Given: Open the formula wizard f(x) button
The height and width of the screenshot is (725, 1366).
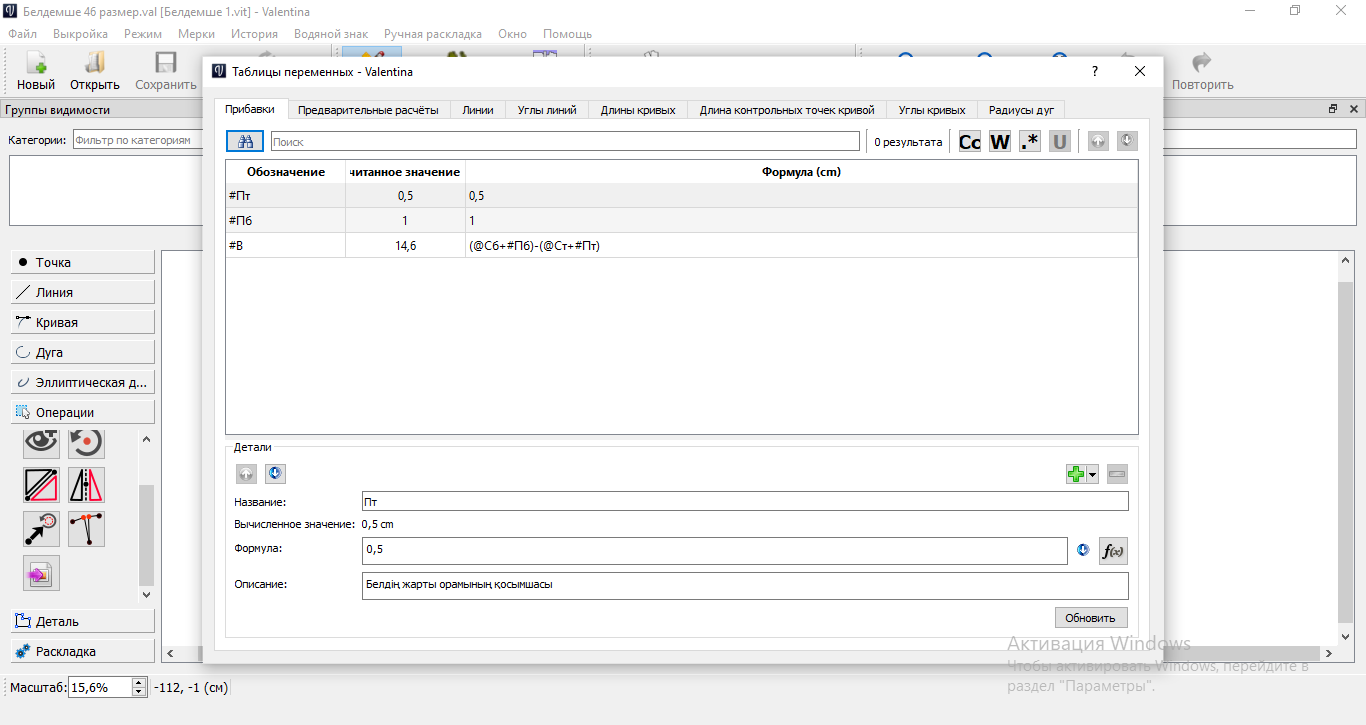Looking at the screenshot, I should [1113, 551].
